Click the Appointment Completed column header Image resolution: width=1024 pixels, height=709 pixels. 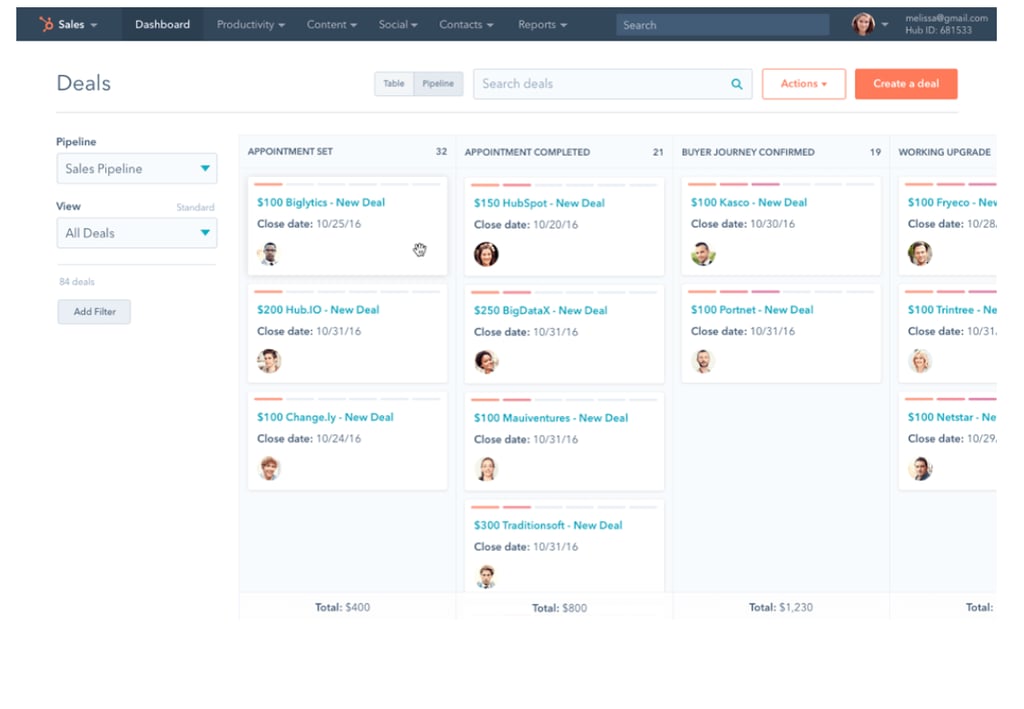(527, 152)
